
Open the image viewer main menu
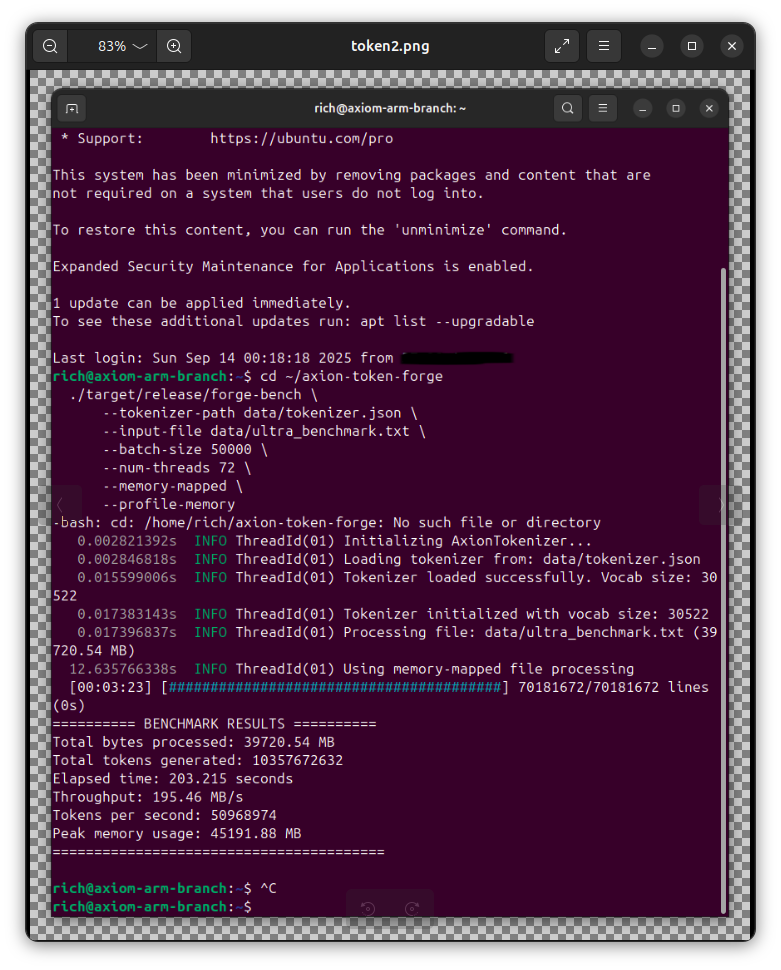[604, 46]
